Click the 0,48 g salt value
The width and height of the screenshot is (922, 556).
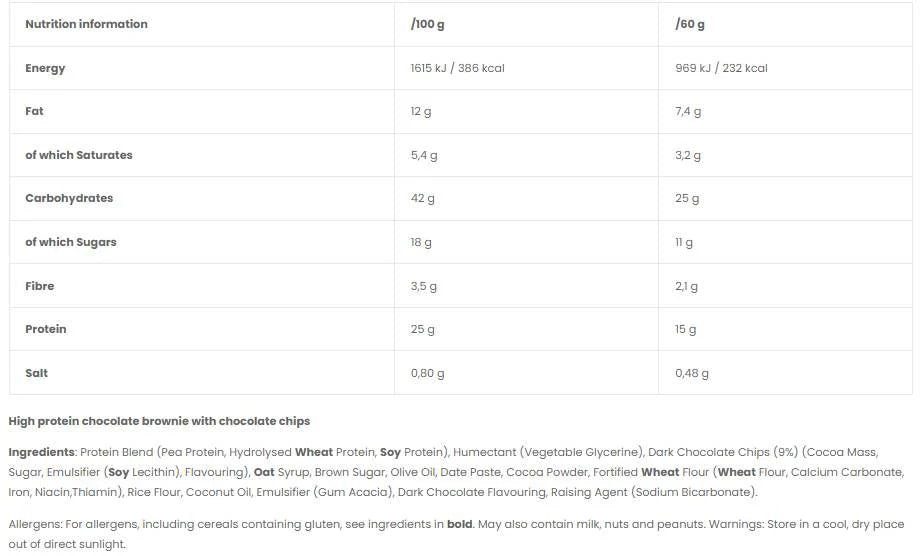[x=692, y=373]
